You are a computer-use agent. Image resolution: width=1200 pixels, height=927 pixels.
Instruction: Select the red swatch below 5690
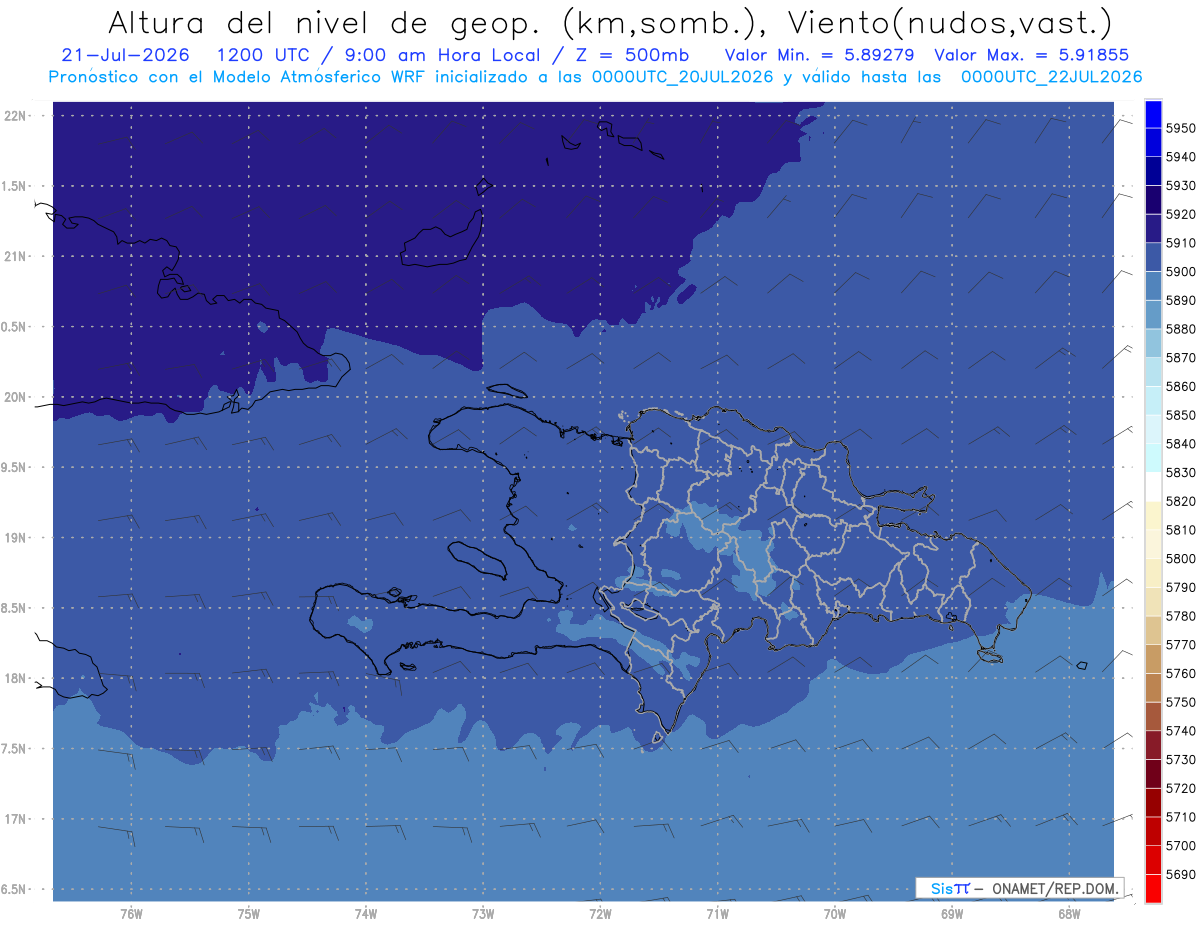tap(1153, 888)
